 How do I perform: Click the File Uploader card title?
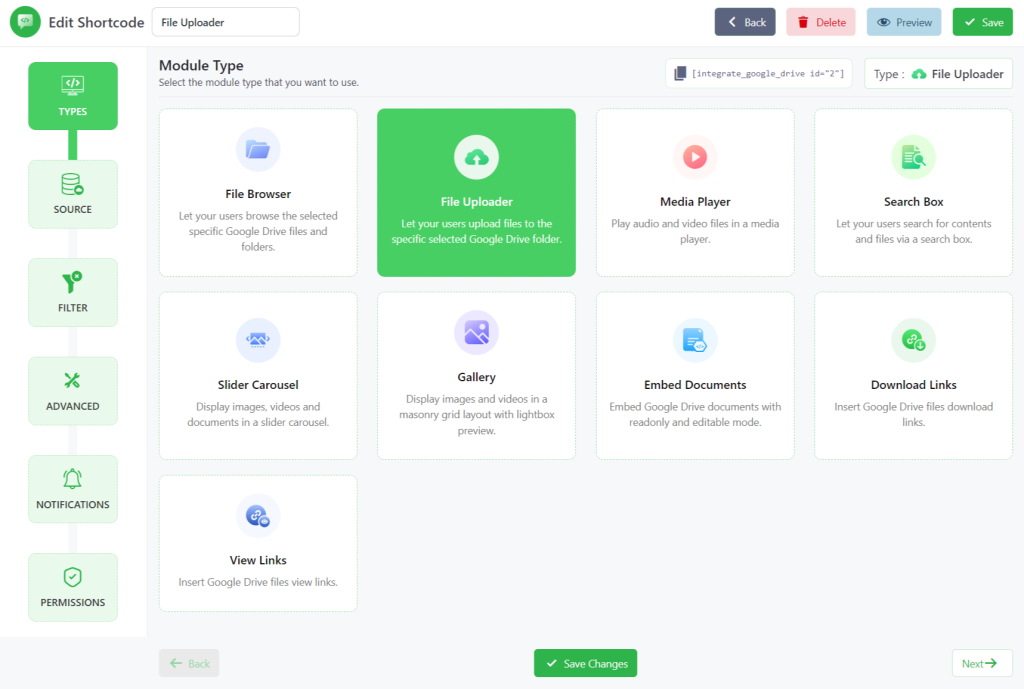[476, 202]
